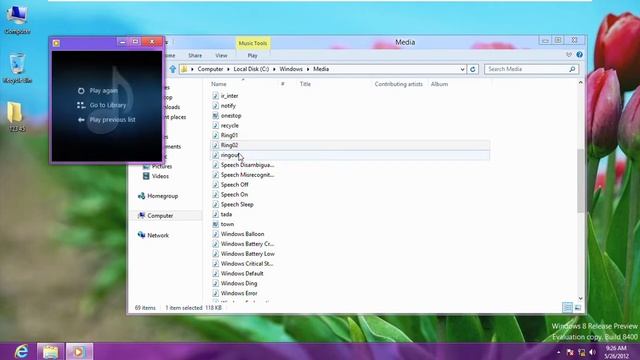Image resolution: width=640 pixels, height=360 pixels.
Task: Sort by # track number column
Action: tap(282, 84)
